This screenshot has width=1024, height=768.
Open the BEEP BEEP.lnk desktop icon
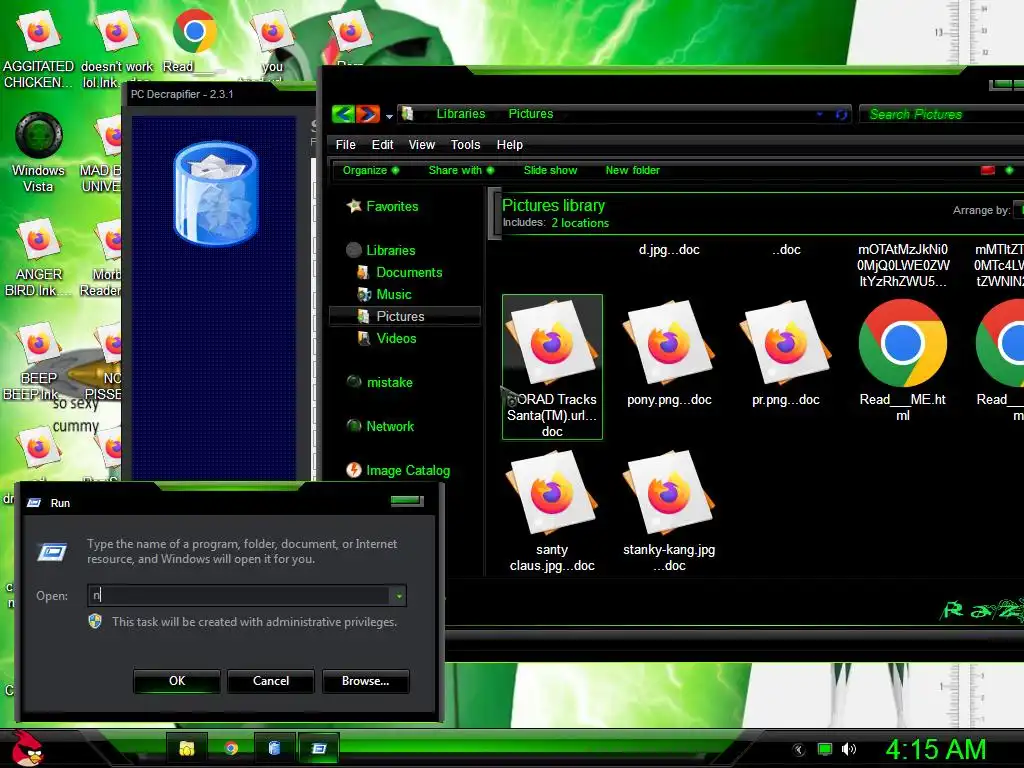[x=38, y=360]
